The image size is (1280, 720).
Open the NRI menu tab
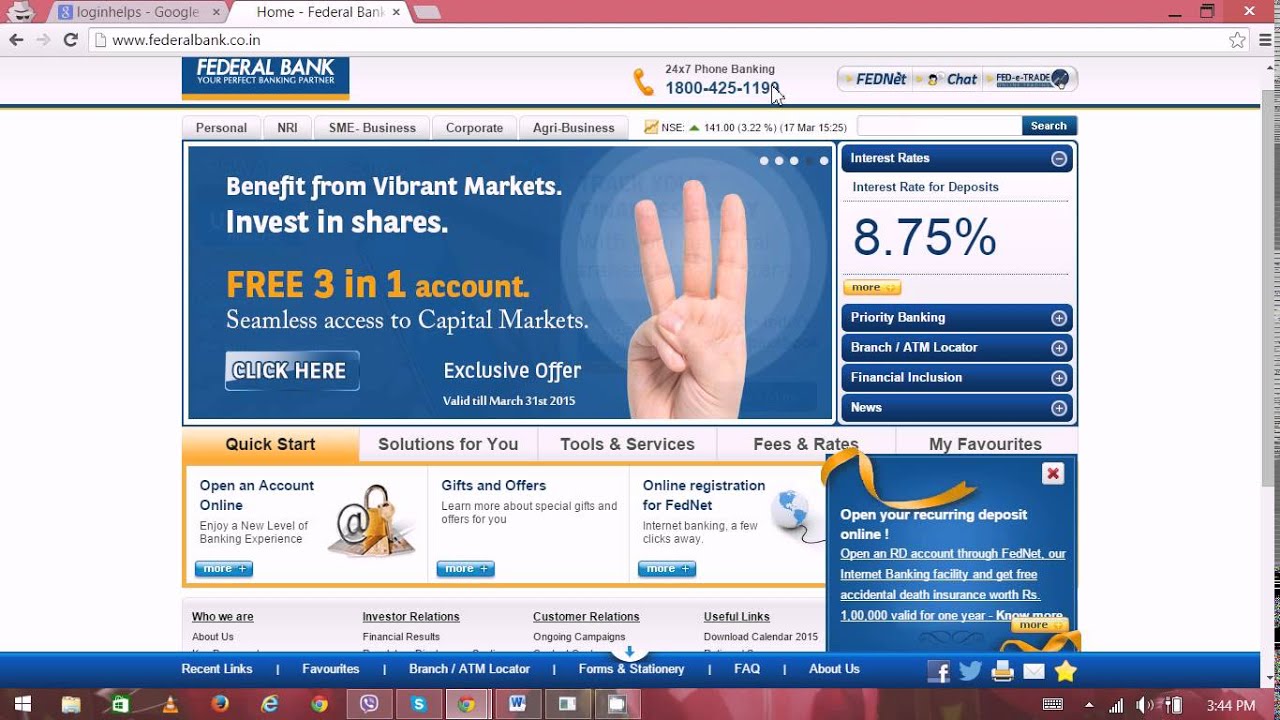click(x=287, y=128)
